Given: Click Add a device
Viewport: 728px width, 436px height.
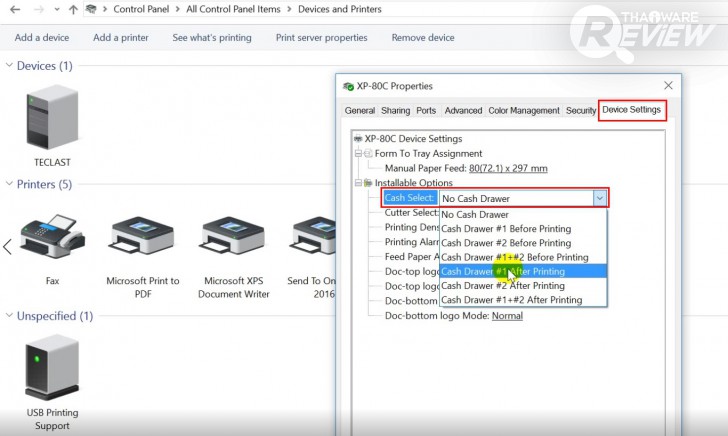Looking at the screenshot, I should pos(42,38).
